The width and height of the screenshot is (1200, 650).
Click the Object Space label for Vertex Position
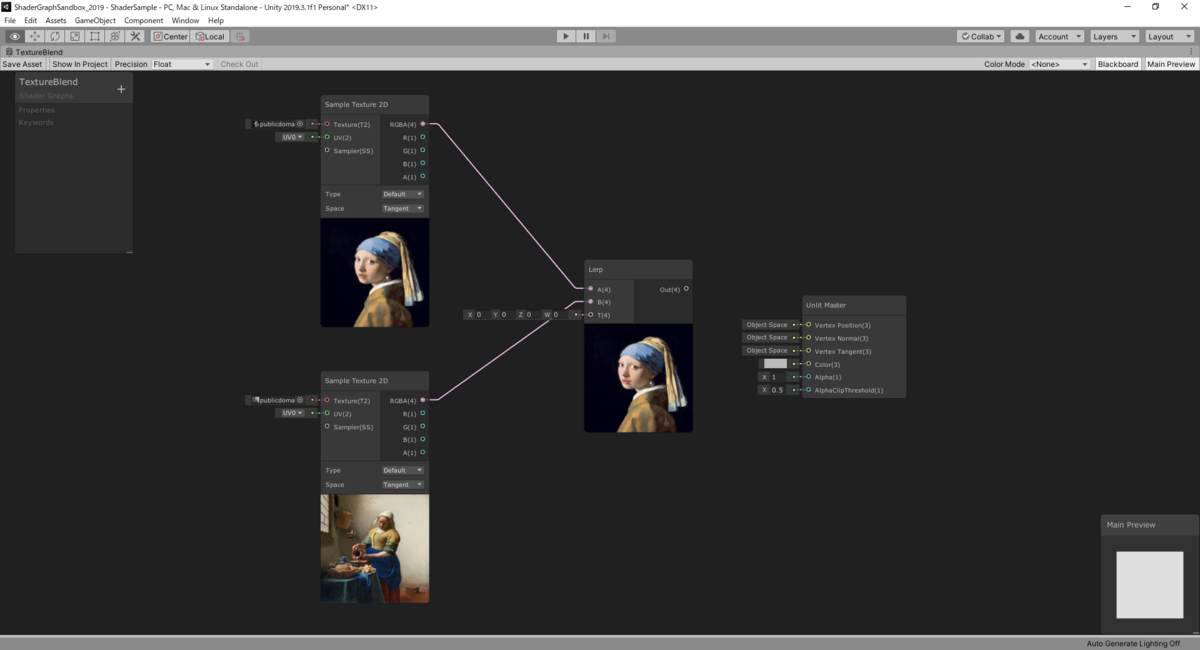coord(767,325)
